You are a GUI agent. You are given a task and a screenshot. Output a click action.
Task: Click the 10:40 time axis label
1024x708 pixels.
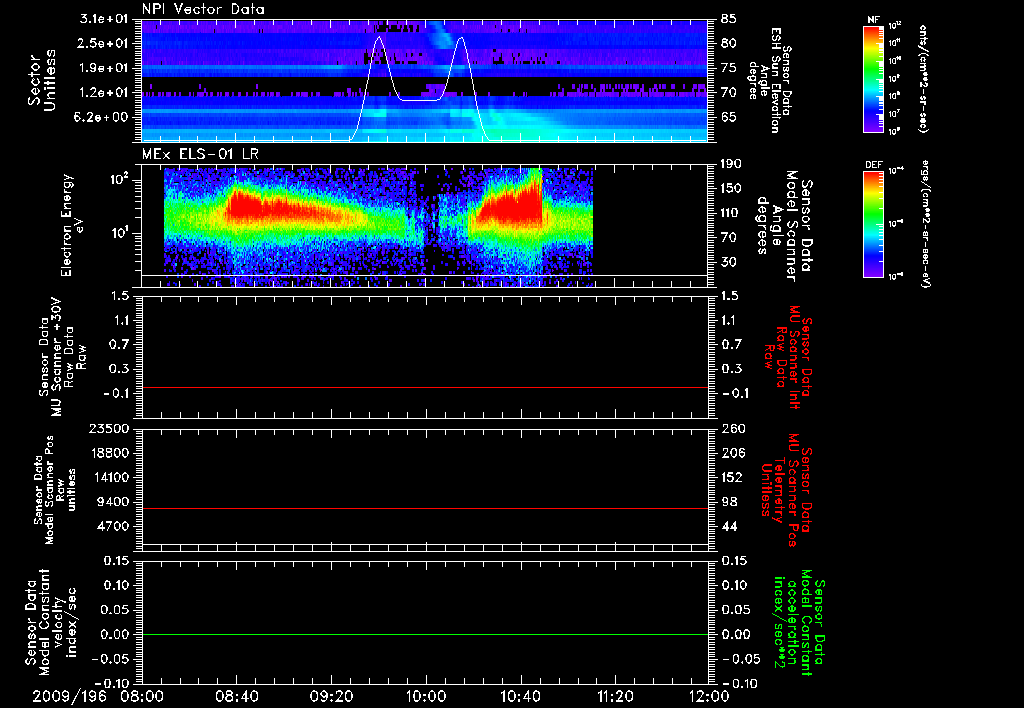pos(520,696)
